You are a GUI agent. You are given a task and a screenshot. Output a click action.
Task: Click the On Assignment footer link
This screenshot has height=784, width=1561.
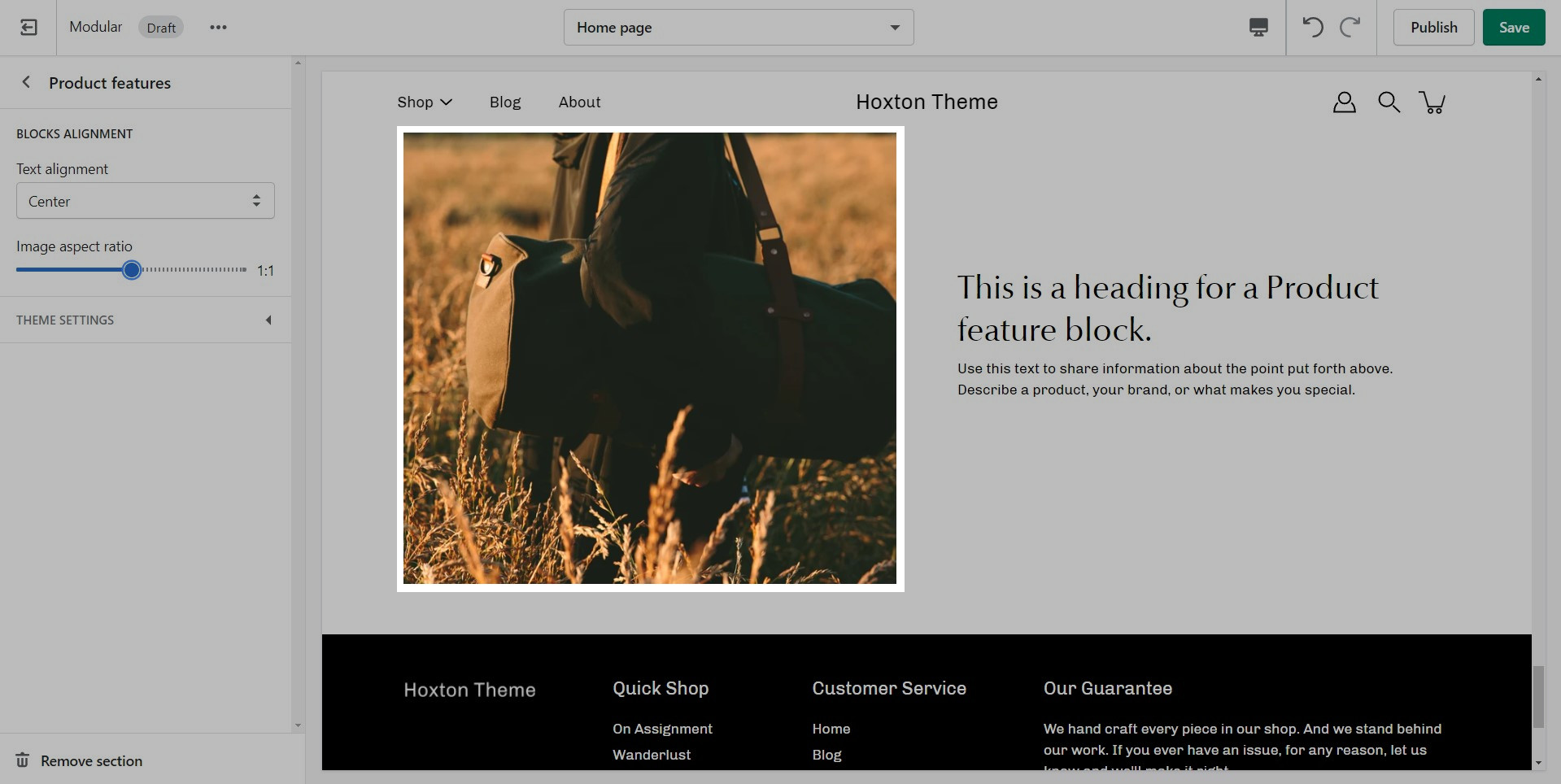pyautogui.click(x=662, y=729)
